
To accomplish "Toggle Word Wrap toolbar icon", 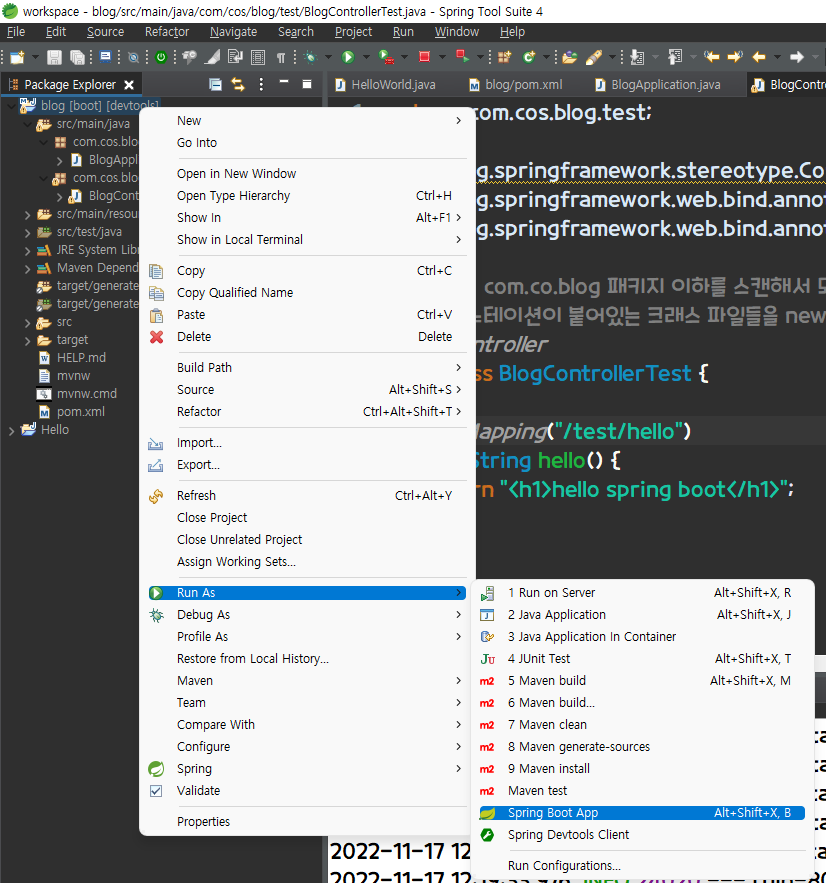I will (235, 57).
